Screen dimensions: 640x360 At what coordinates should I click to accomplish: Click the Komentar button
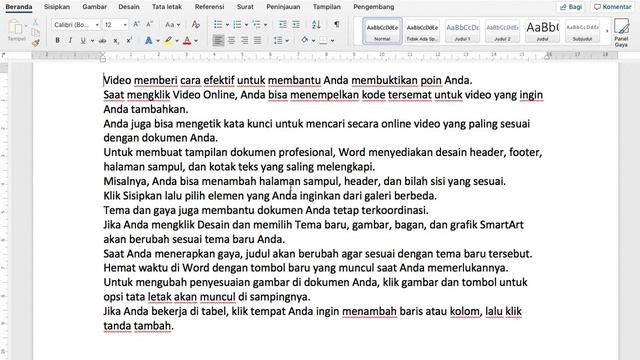click(612, 7)
